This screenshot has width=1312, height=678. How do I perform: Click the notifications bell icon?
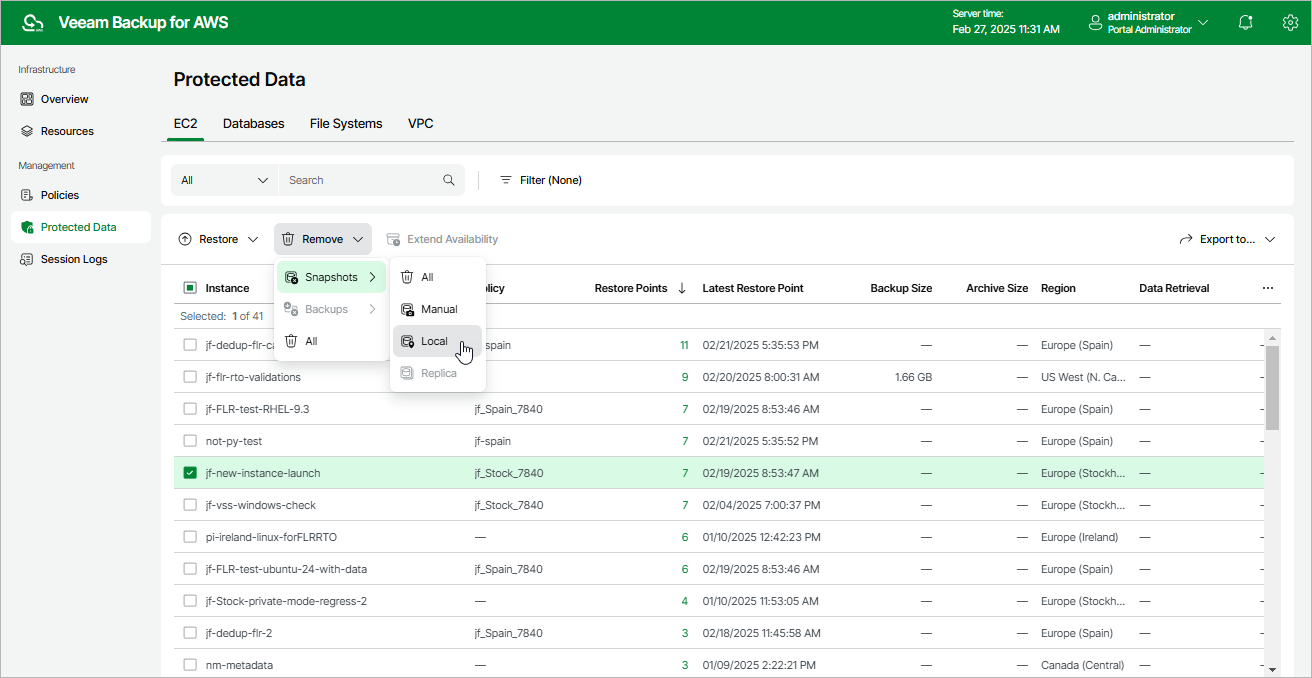tap(1245, 23)
